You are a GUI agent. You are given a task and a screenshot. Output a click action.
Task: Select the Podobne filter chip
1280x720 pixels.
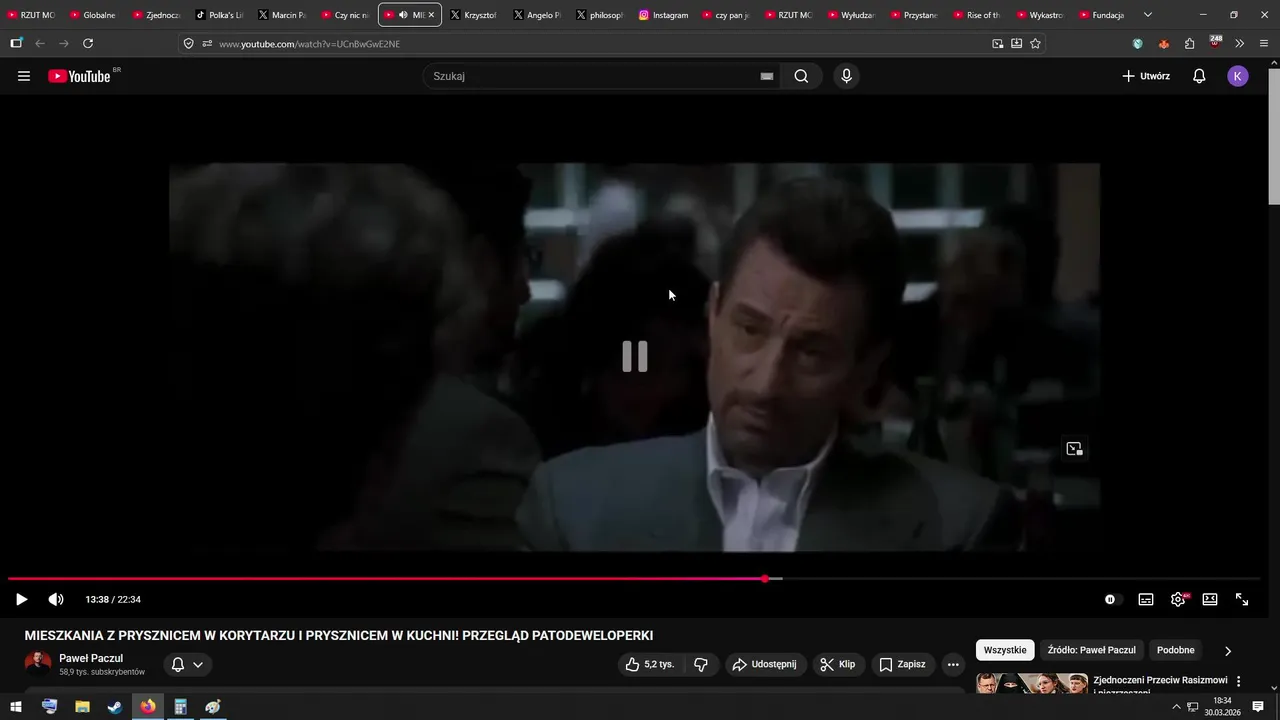coord(1176,650)
